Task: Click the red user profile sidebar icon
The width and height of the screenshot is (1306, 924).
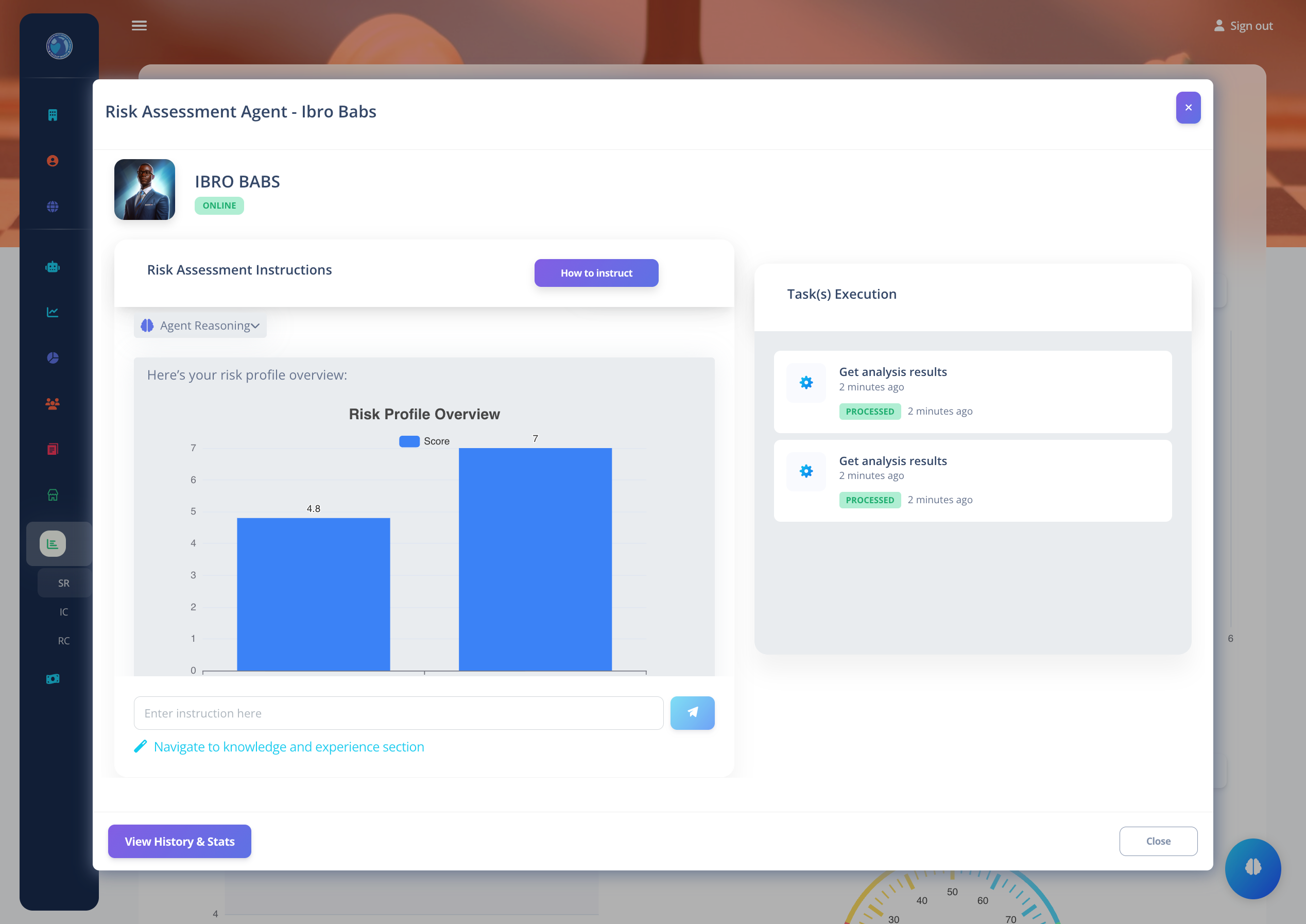Action: (x=53, y=161)
